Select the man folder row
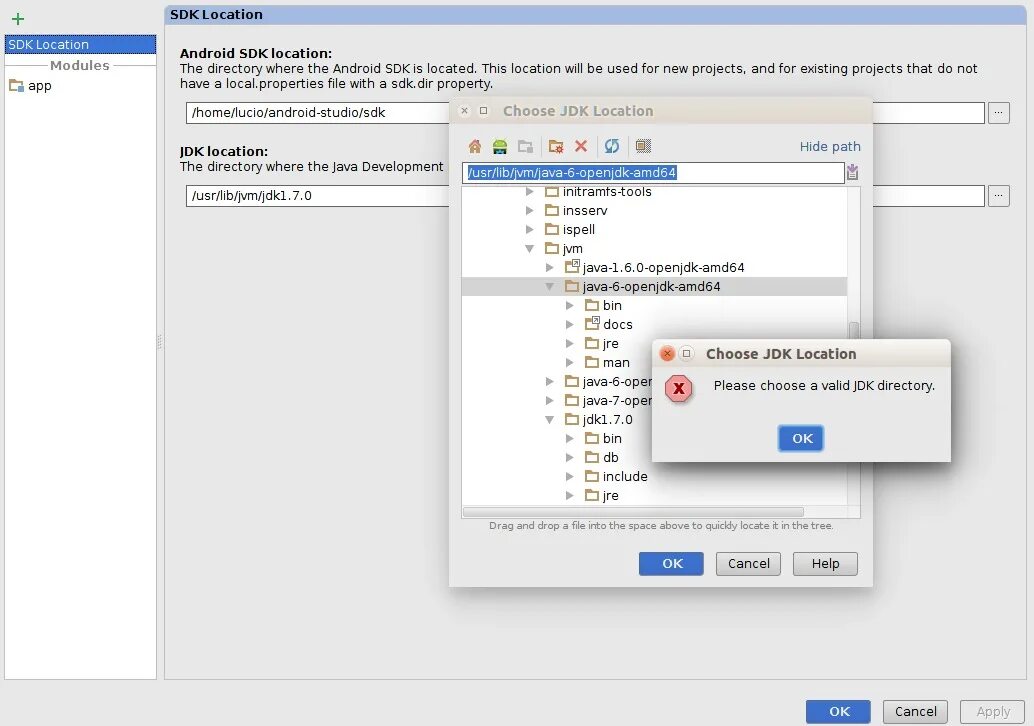The image size is (1034, 726). (x=607, y=363)
